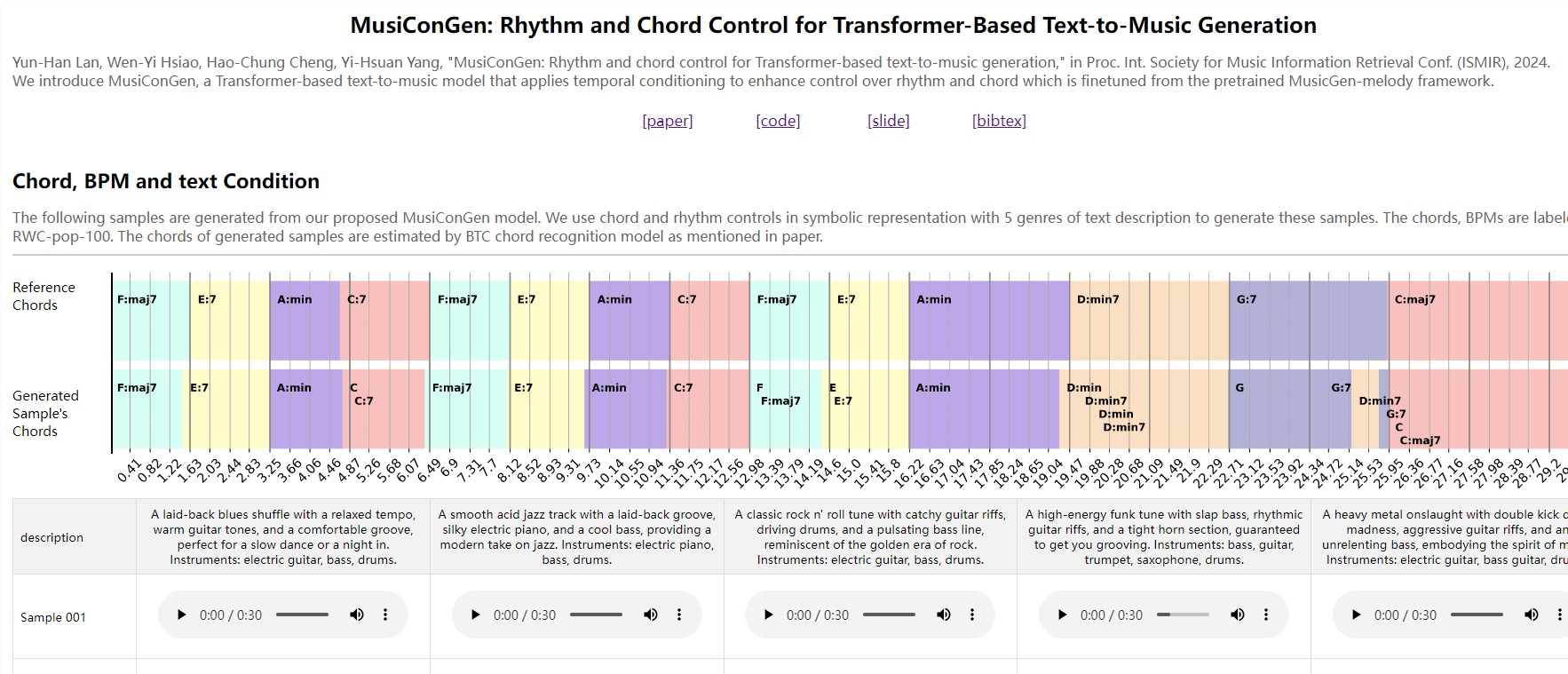The image size is (1568, 674).
Task: Open the [slide] link
Action: point(888,121)
